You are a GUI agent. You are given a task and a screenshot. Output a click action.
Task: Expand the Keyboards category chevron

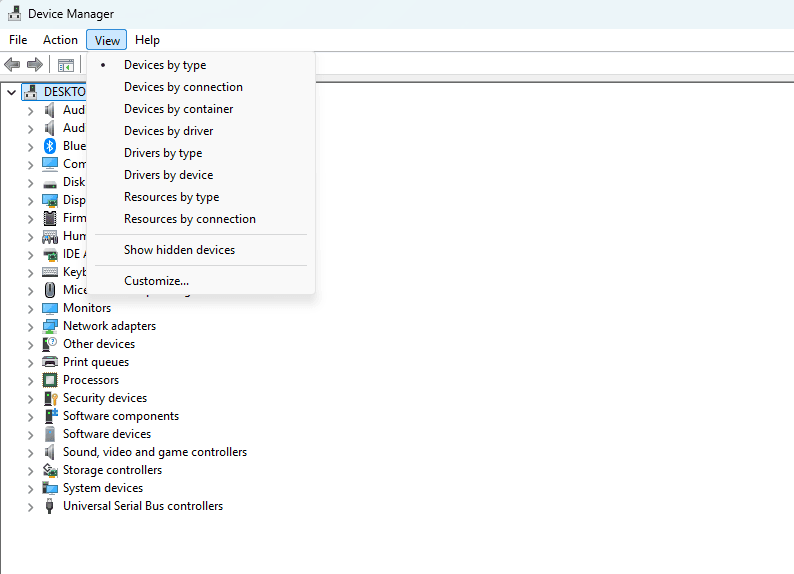tap(30, 273)
